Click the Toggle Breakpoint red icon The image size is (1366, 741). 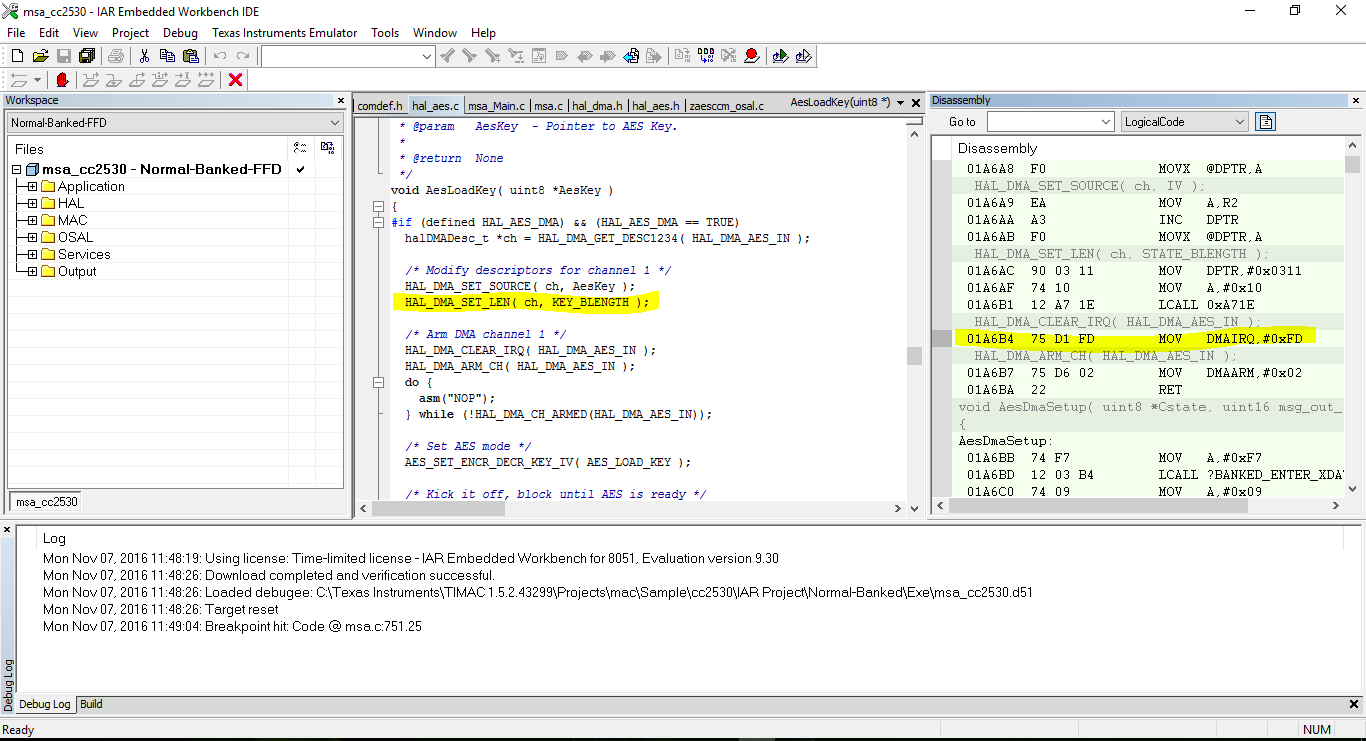point(751,56)
